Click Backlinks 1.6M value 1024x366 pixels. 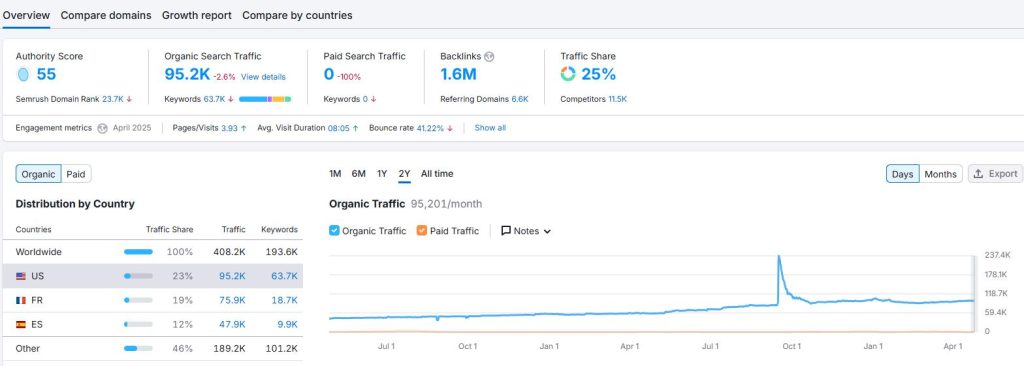(458, 75)
